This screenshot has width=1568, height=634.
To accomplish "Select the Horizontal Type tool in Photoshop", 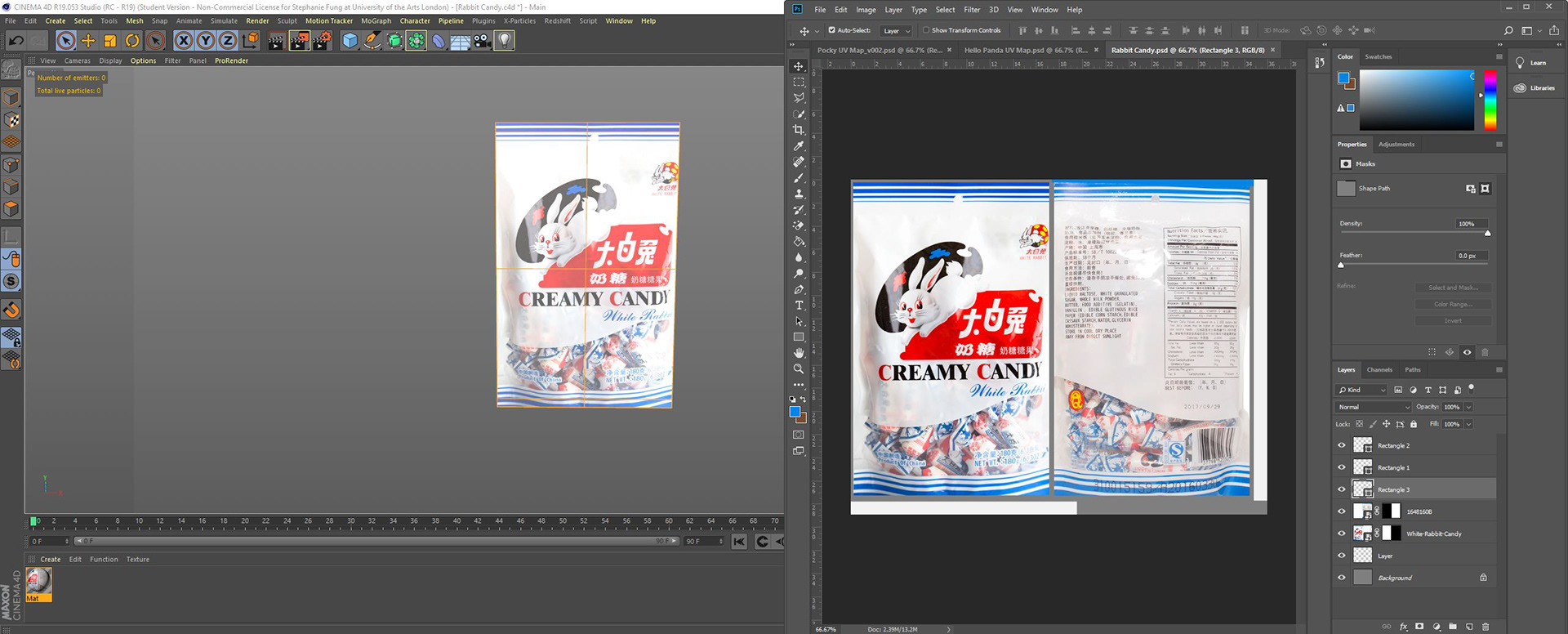I will coord(799,305).
